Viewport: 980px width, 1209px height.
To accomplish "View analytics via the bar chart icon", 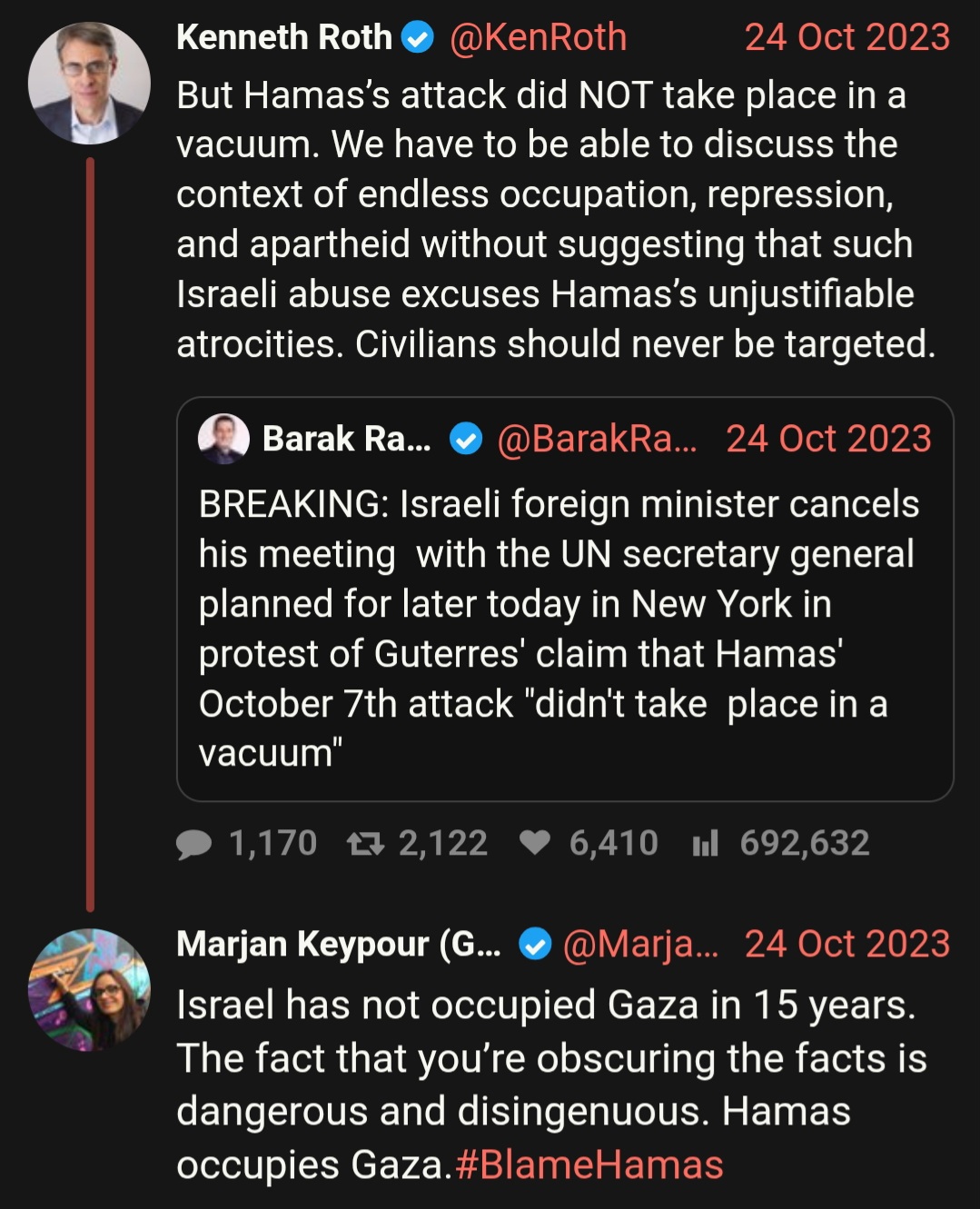I will pos(705,844).
